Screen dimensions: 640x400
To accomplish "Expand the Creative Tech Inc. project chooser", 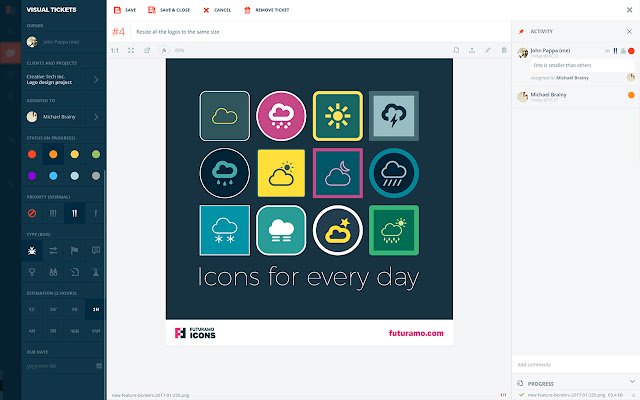I will click(96, 80).
